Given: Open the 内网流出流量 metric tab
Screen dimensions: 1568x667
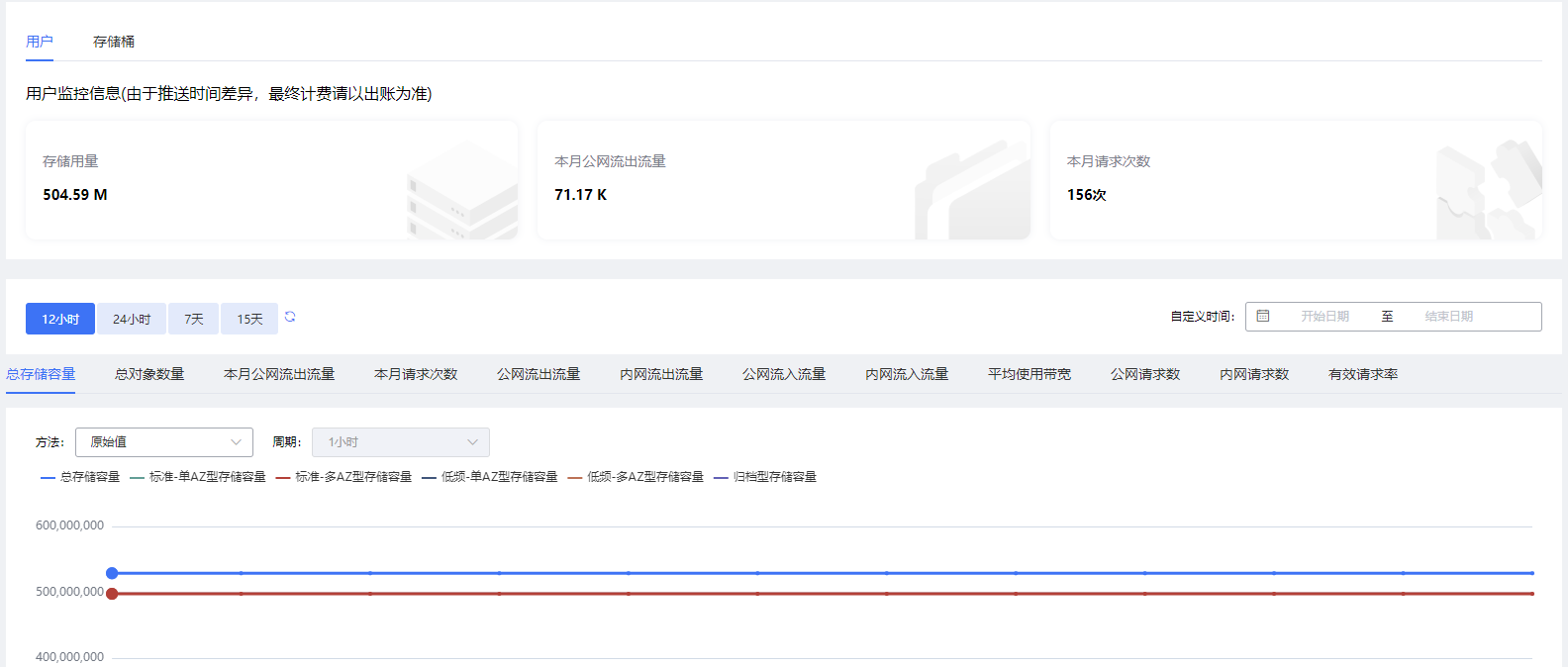Looking at the screenshot, I should [661, 374].
